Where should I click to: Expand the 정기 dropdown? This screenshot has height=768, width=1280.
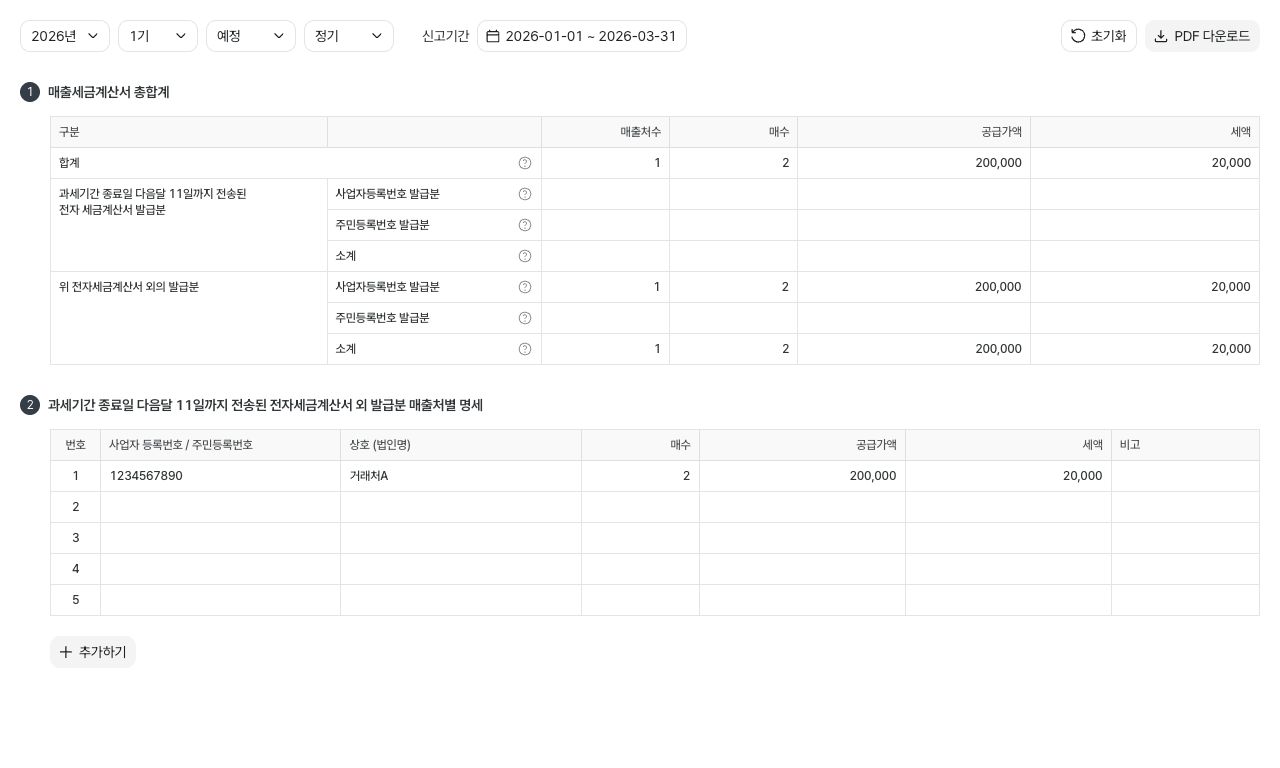coord(349,36)
